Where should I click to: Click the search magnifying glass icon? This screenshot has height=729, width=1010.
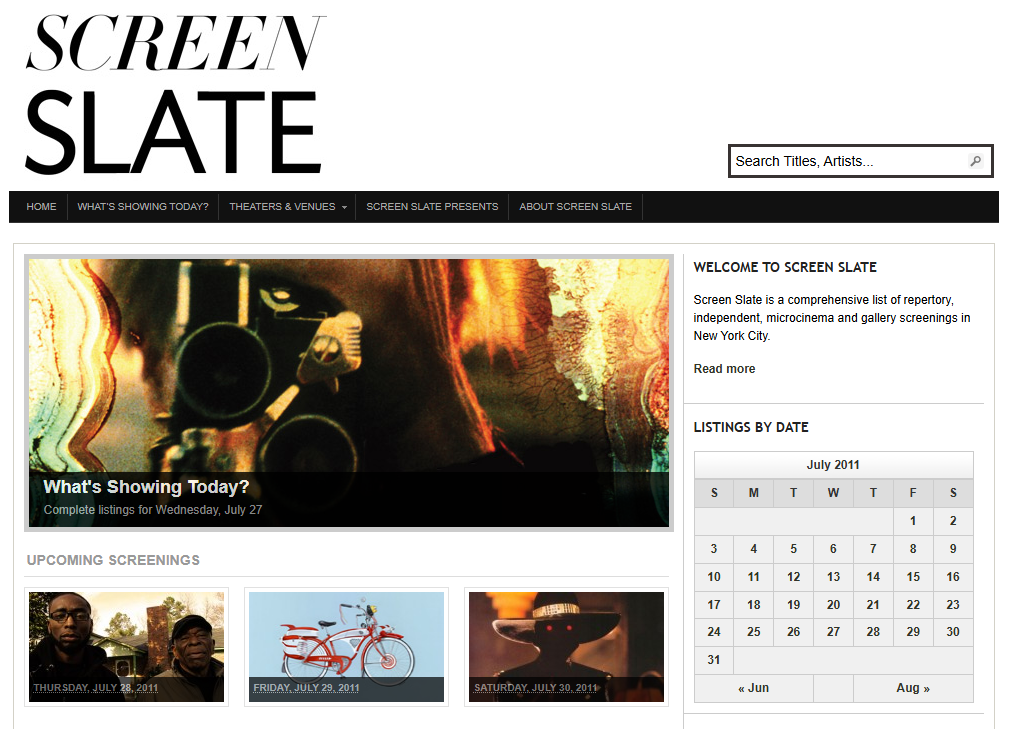[x=975, y=161]
